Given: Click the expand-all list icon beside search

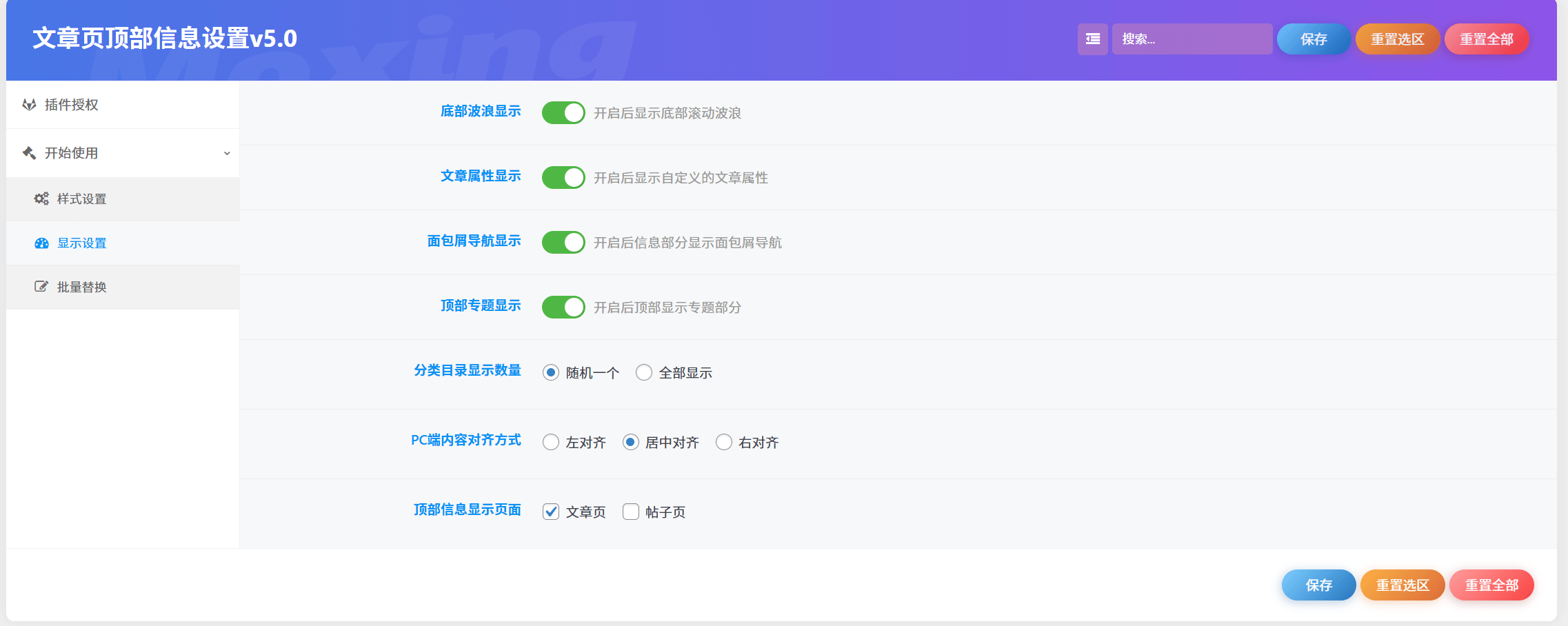Looking at the screenshot, I should 1092,39.
